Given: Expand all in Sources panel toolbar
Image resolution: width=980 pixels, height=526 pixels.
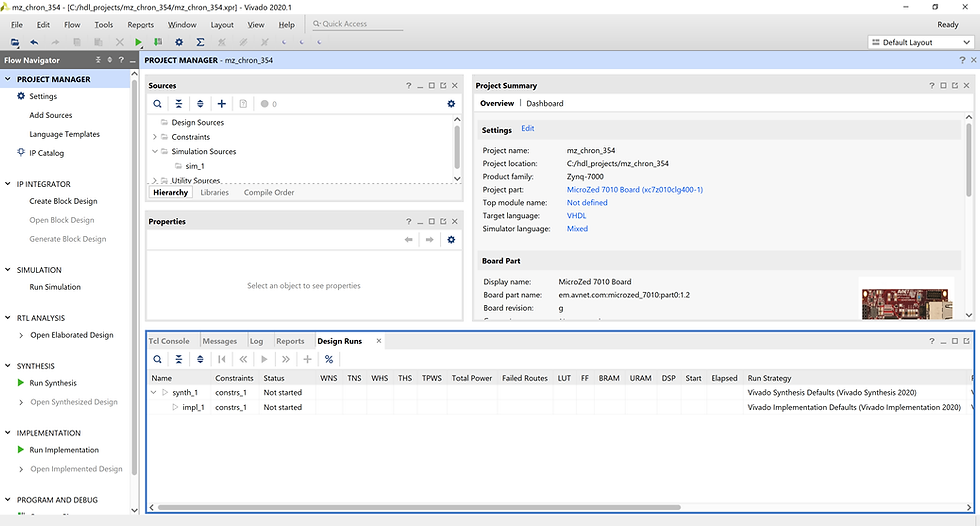Looking at the screenshot, I should point(200,104).
